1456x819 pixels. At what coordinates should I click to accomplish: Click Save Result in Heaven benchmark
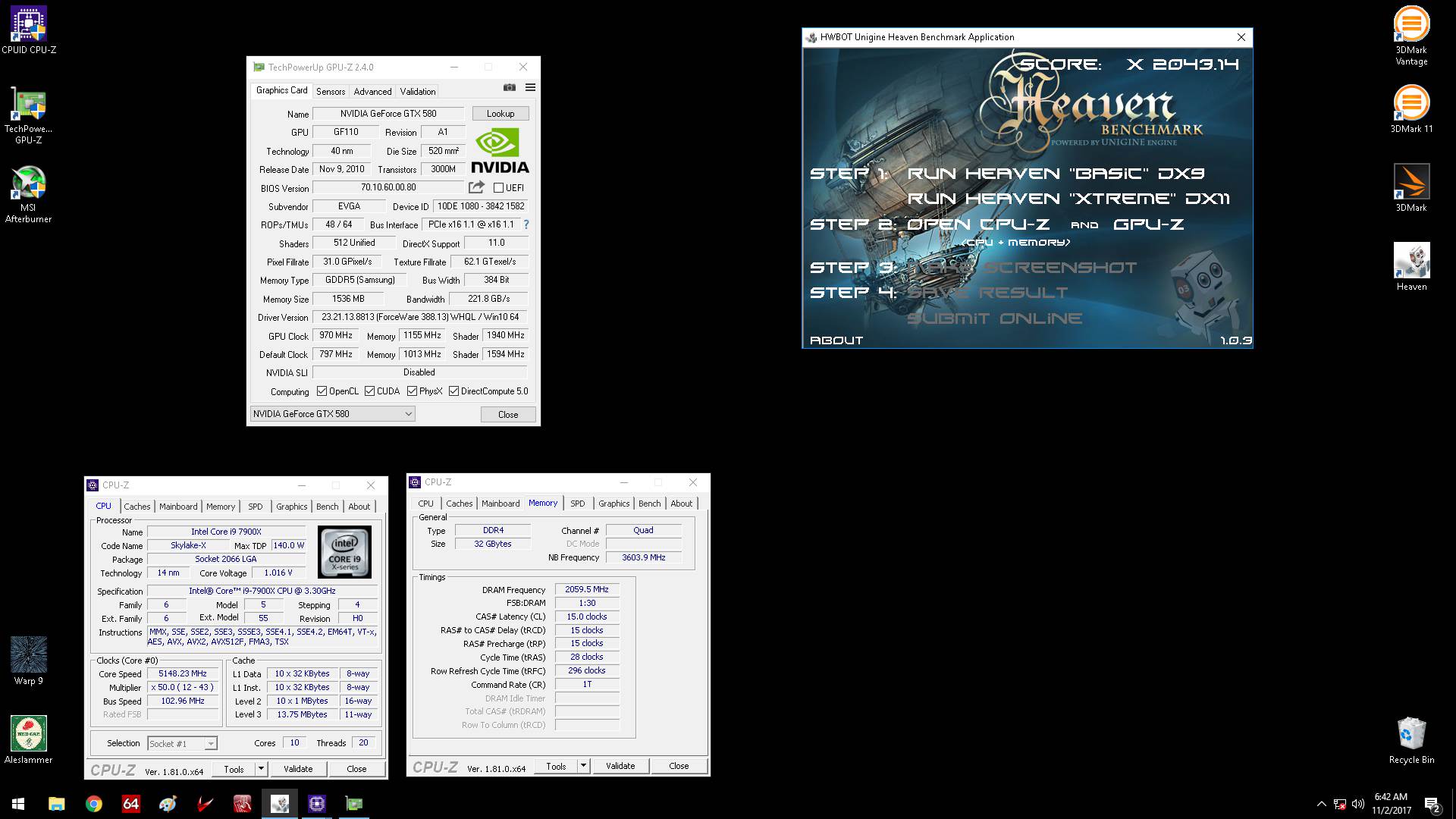click(x=987, y=293)
